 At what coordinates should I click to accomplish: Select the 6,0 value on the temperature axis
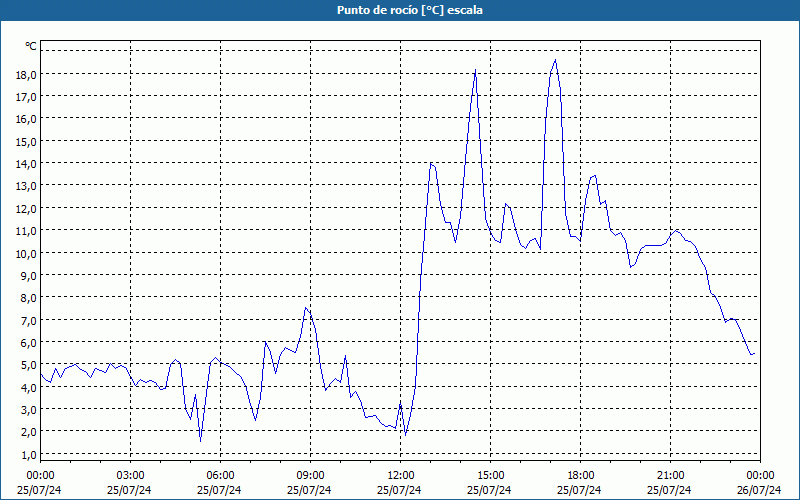29,342
